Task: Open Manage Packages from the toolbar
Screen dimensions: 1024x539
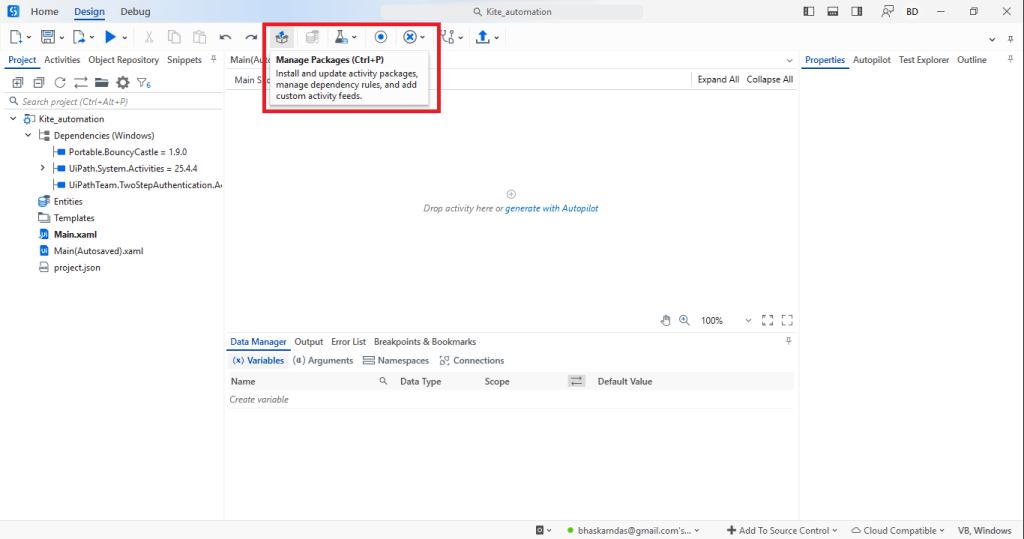Action: 282,37
